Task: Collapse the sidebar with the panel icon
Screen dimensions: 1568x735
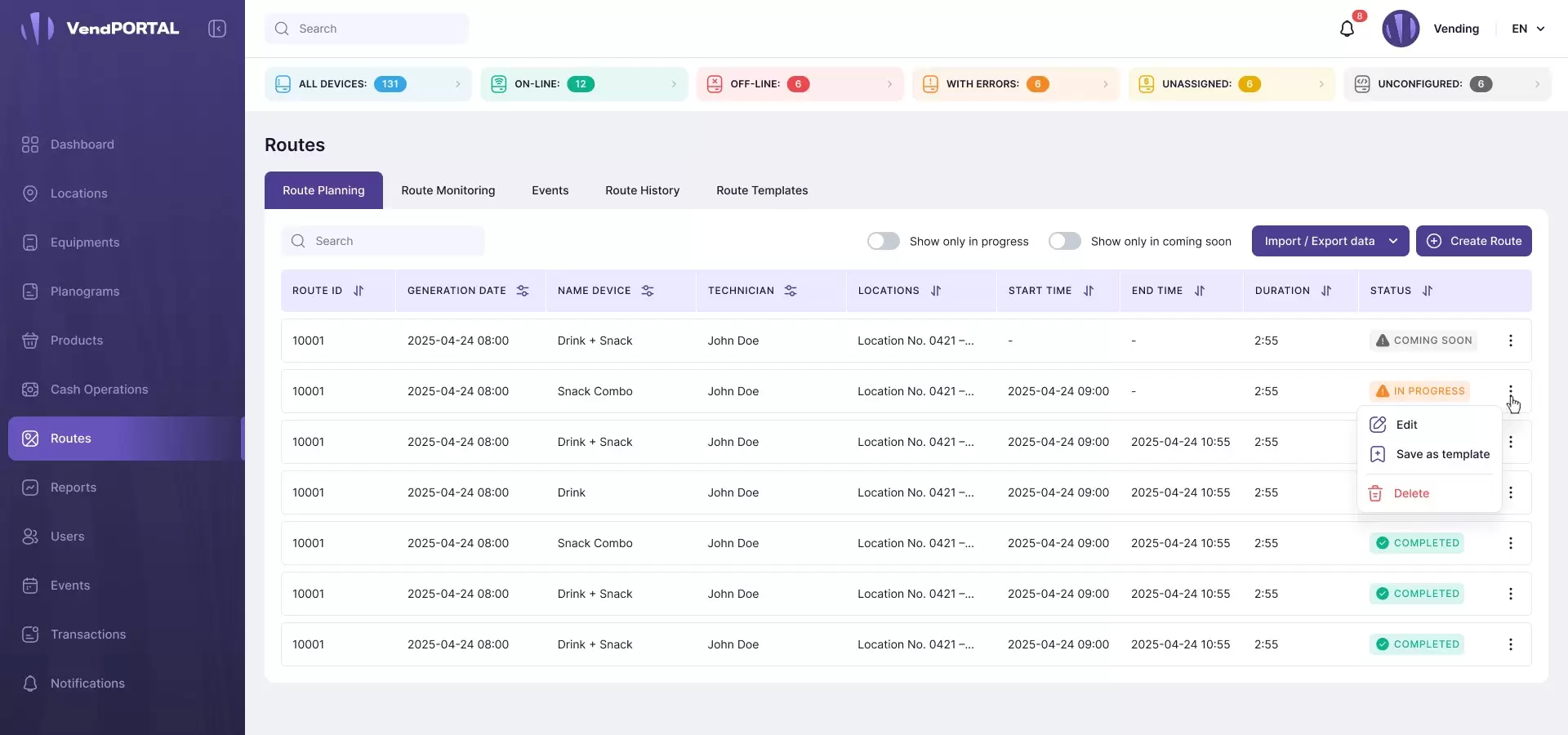Action: coord(217,29)
